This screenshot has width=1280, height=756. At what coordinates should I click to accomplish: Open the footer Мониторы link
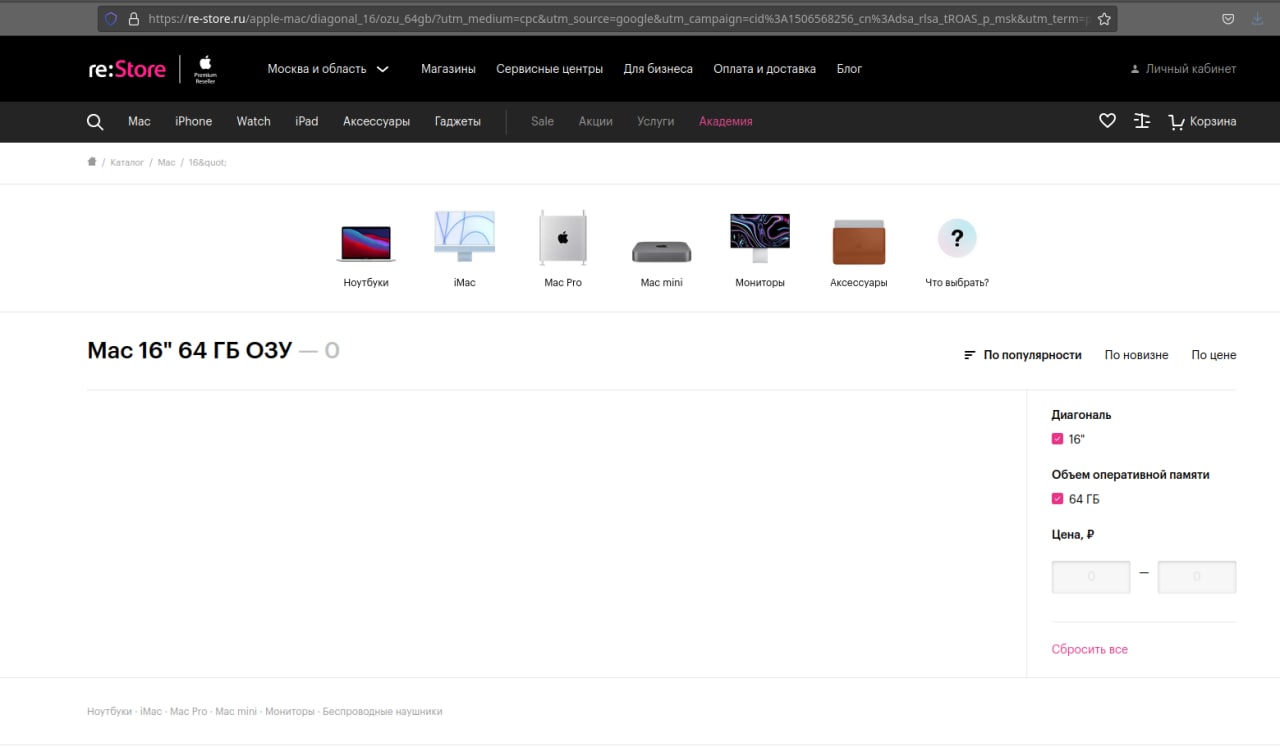[289, 712]
